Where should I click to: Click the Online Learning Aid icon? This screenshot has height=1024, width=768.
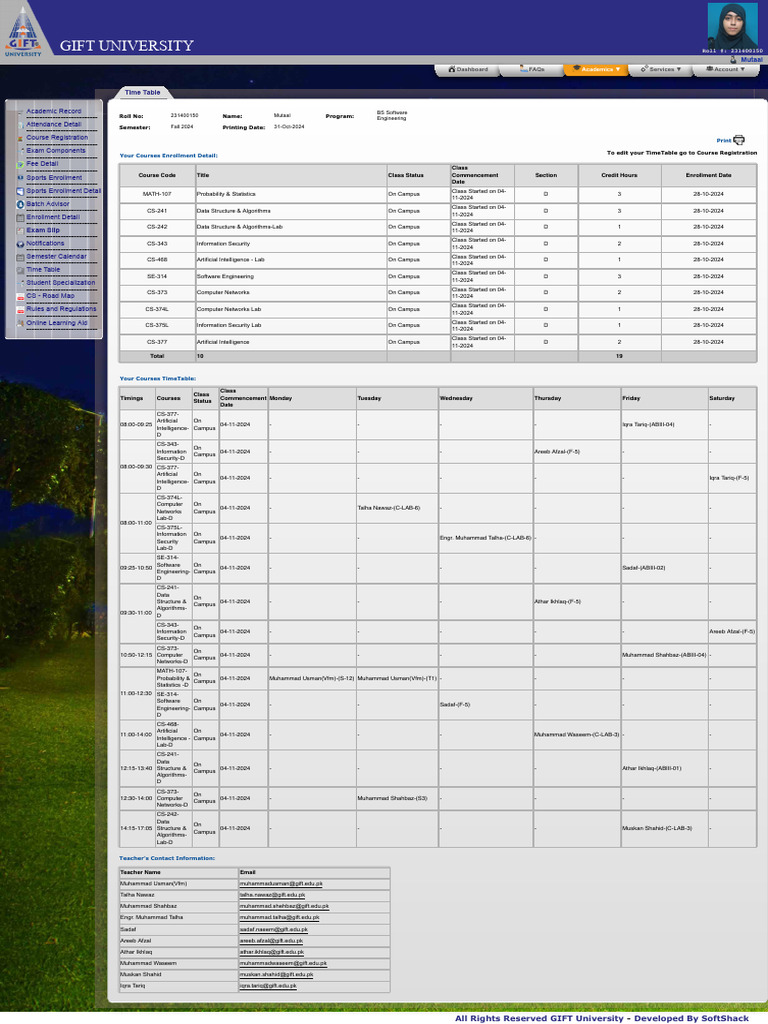(x=20, y=323)
